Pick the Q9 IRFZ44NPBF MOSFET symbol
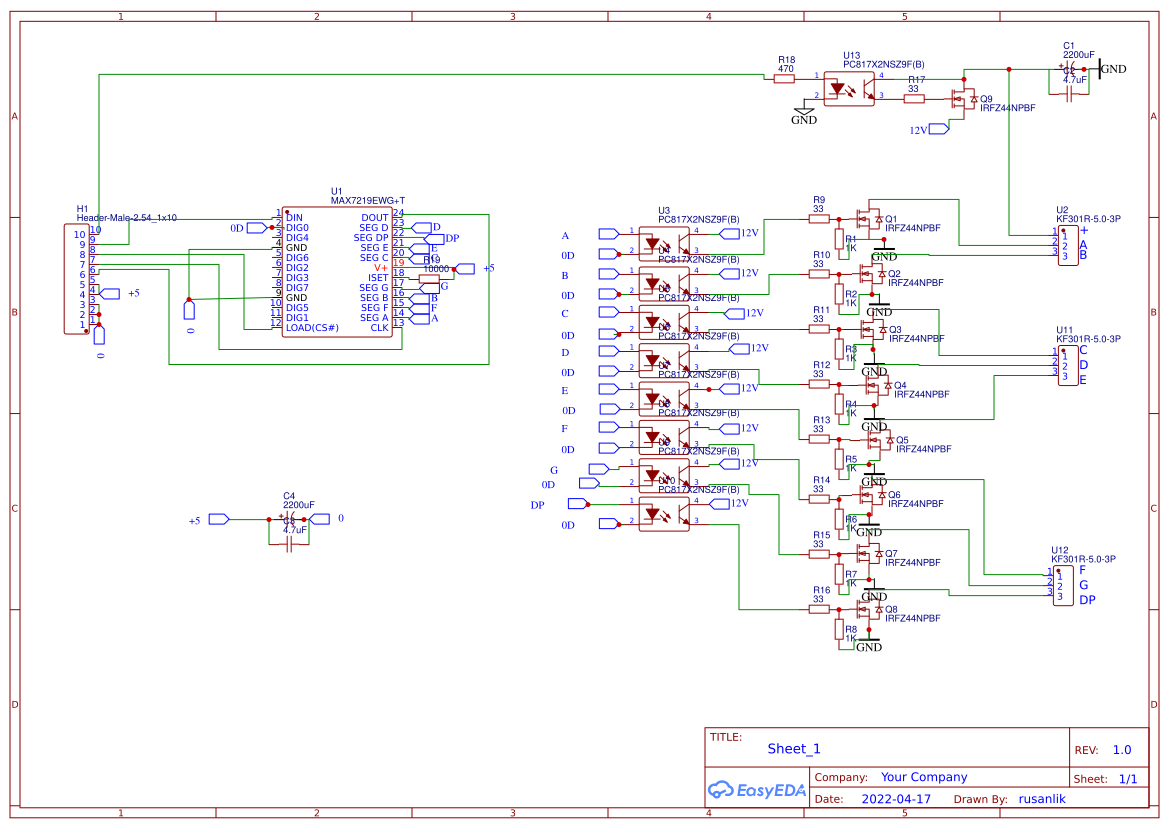 point(965,97)
